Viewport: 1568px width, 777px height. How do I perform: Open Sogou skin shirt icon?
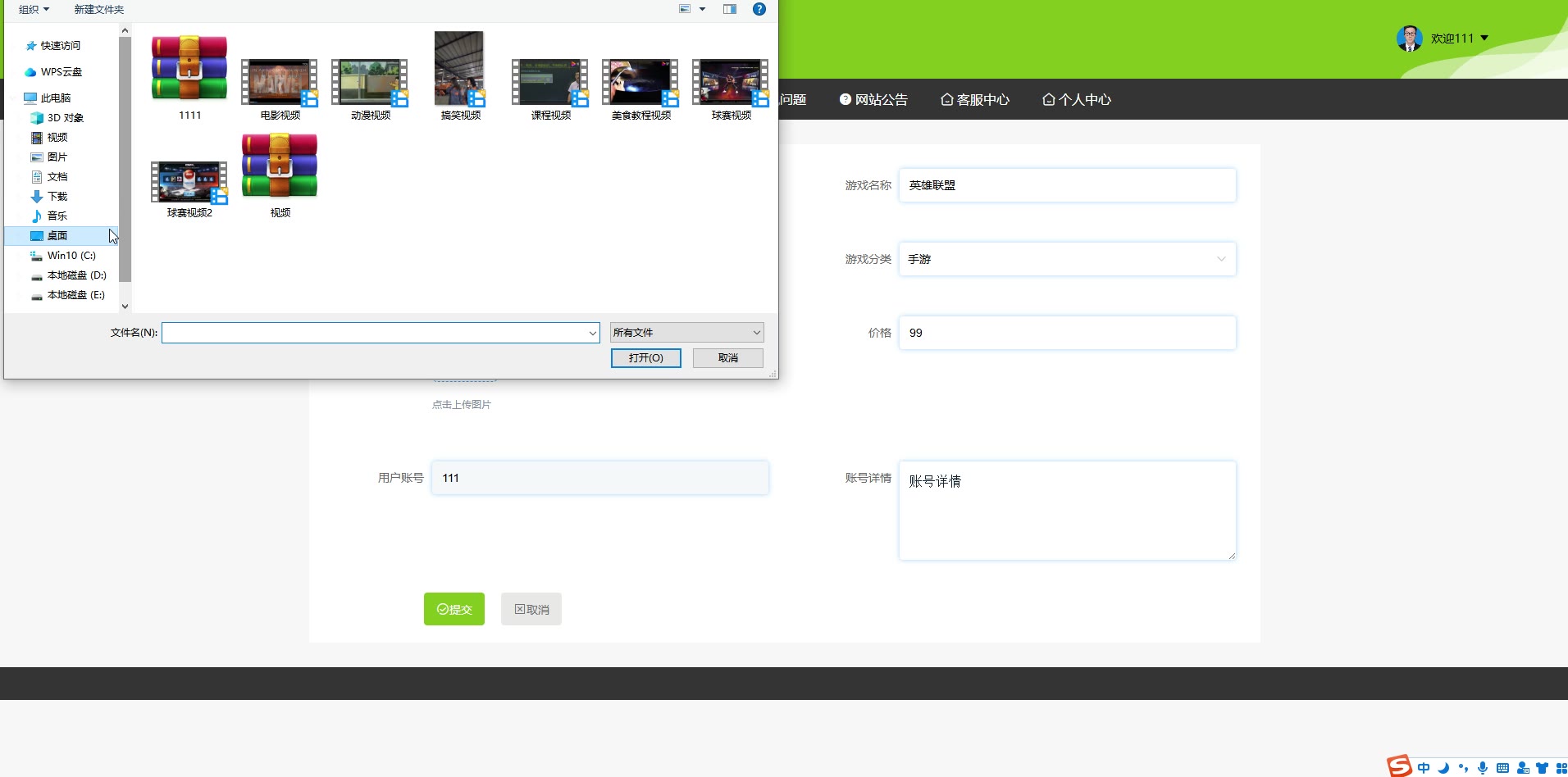(x=1543, y=768)
